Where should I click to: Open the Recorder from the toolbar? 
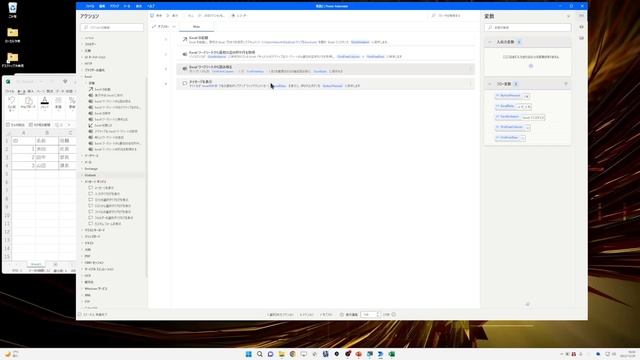point(239,16)
